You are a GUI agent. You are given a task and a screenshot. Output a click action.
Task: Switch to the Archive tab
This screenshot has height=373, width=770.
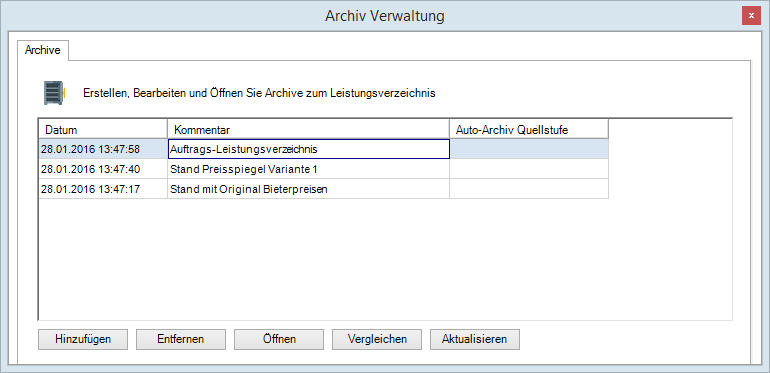tap(43, 50)
